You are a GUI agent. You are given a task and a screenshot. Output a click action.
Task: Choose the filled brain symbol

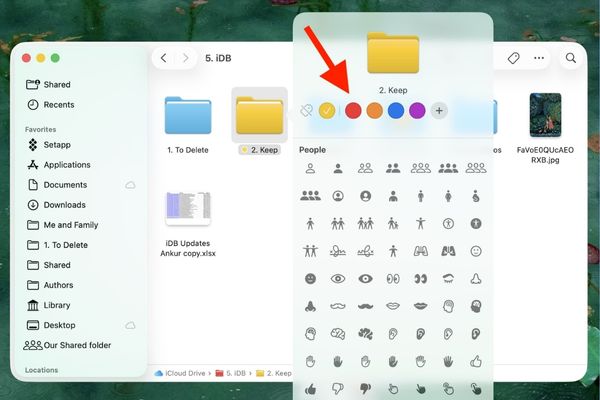365,334
